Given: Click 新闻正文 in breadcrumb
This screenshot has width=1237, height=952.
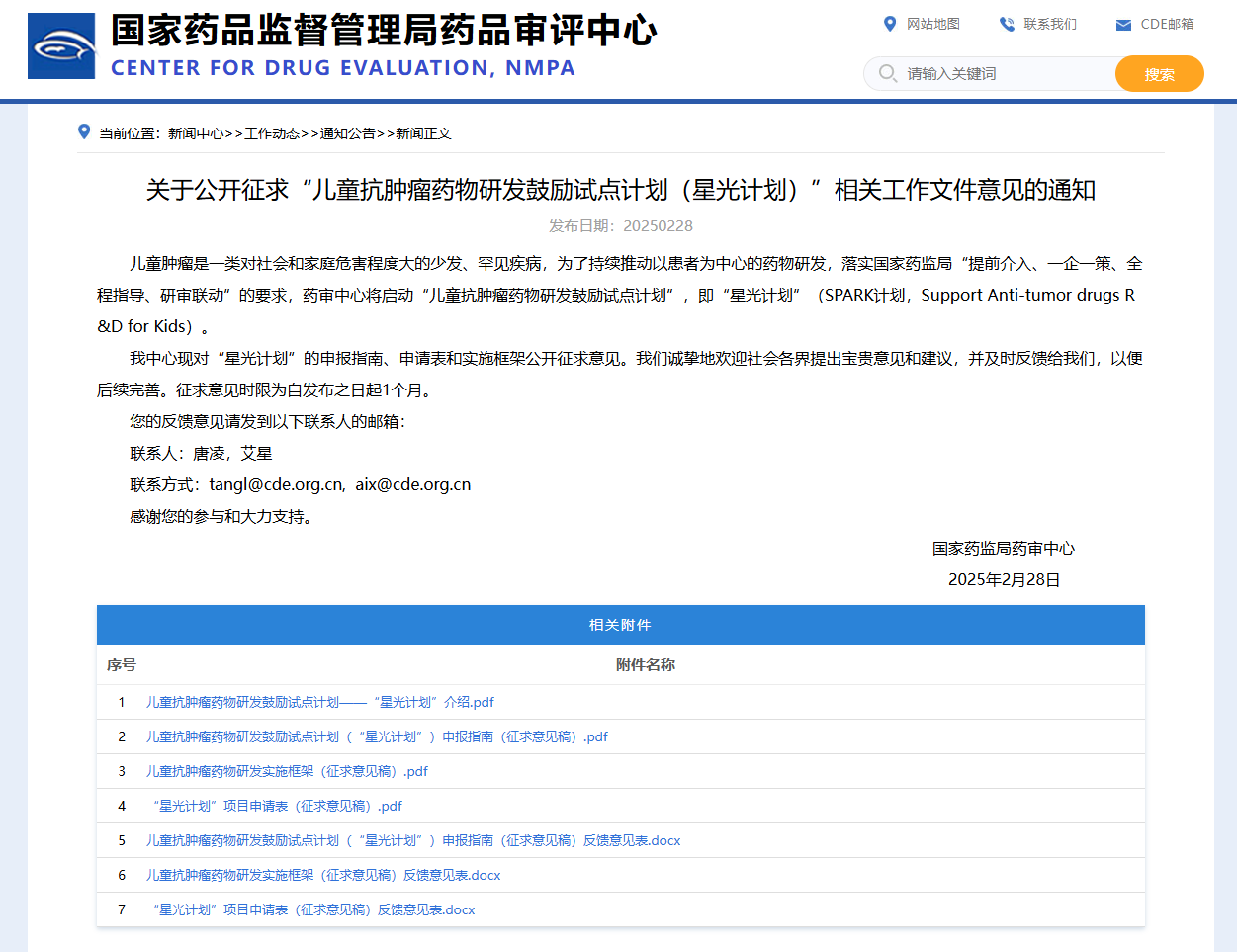Looking at the screenshot, I should pyautogui.click(x=423, y=133).
